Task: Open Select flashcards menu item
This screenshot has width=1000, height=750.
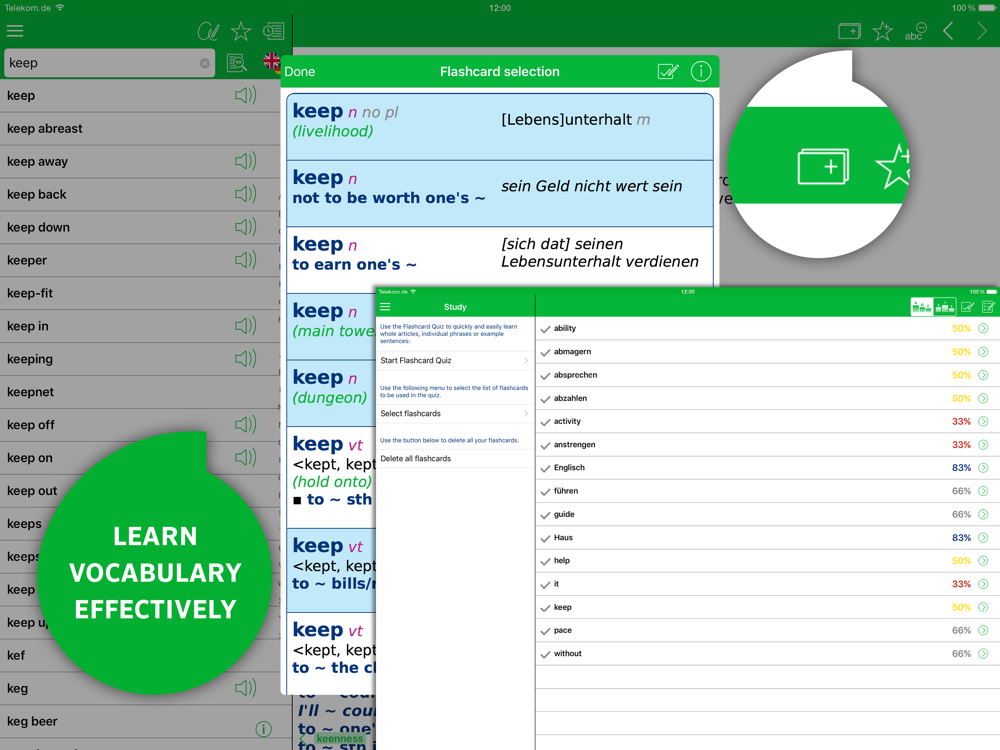Action: (x=455, y=413)
